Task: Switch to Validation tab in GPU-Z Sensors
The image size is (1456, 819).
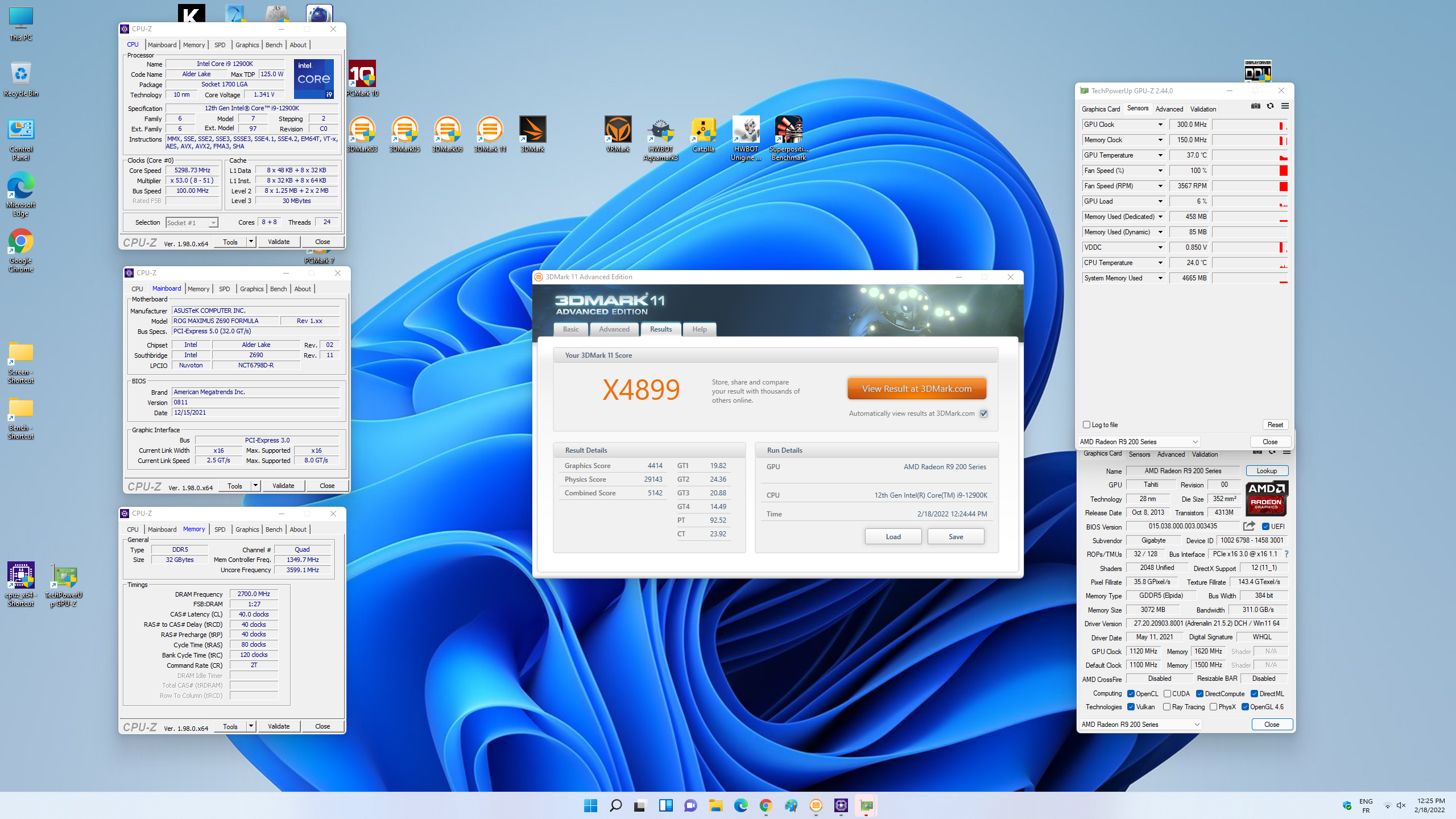Action: point(1203,109)
